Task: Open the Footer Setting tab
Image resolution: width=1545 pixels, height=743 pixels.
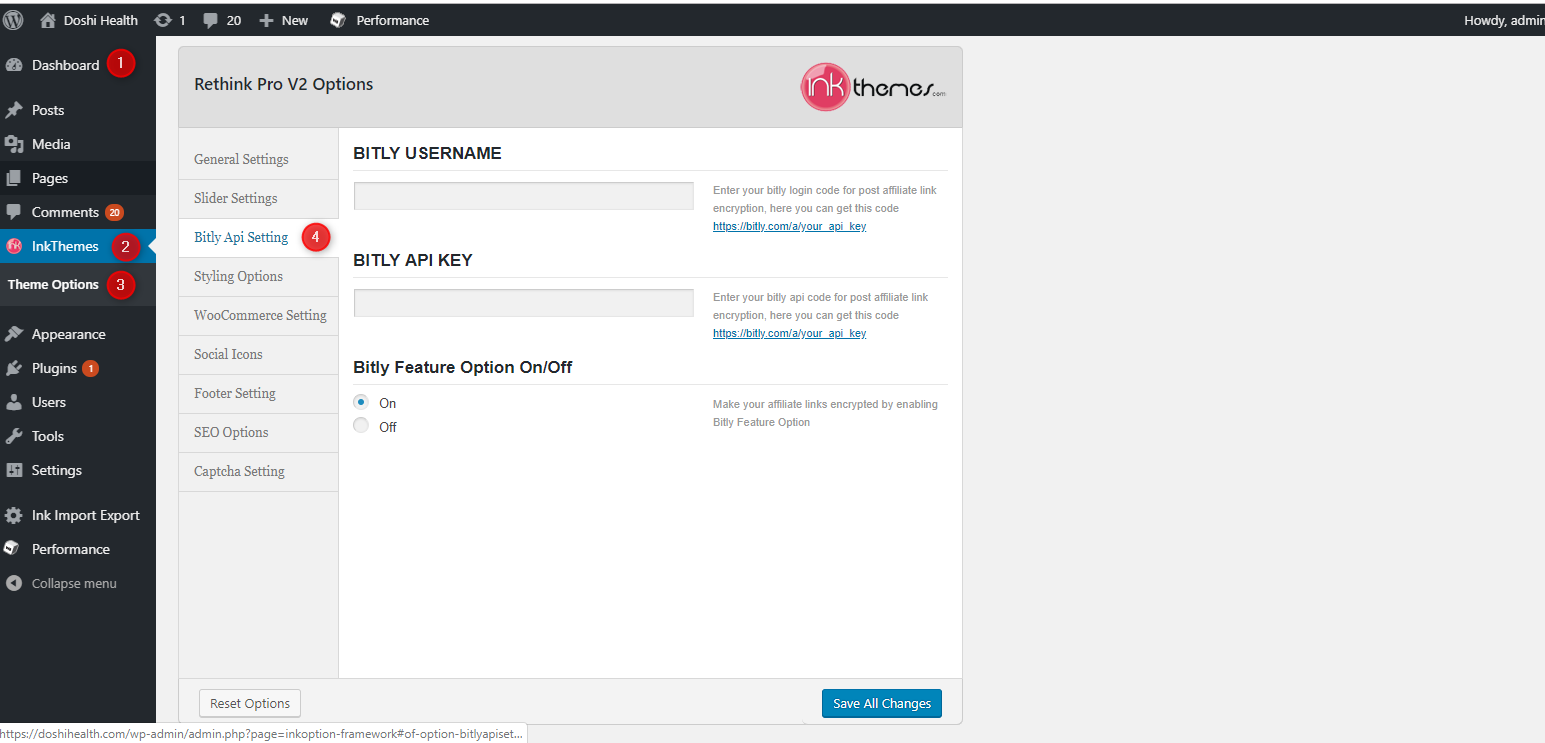Action: (x=258, y=393)
